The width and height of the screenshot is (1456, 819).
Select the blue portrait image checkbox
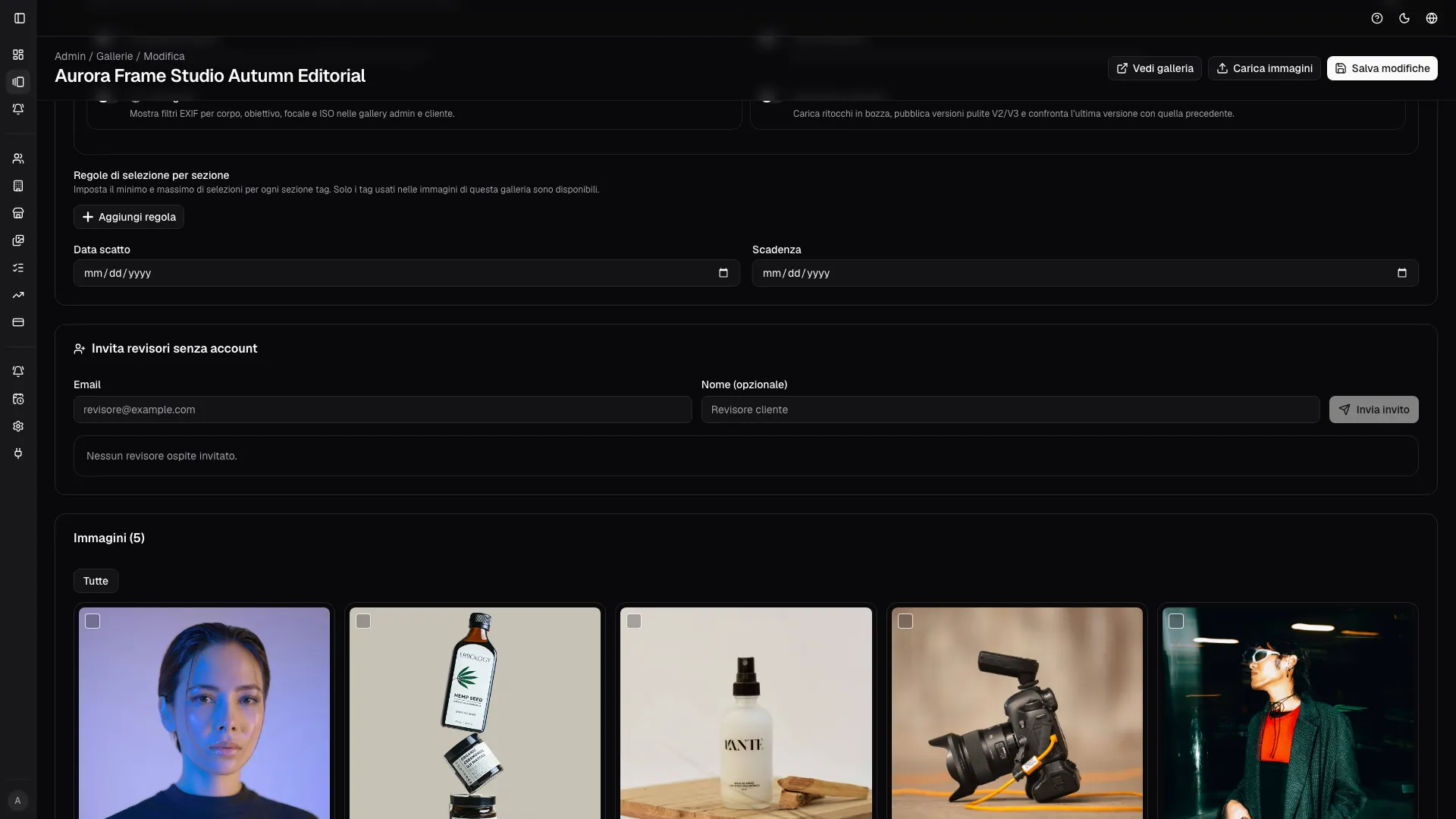pos(93,621)
